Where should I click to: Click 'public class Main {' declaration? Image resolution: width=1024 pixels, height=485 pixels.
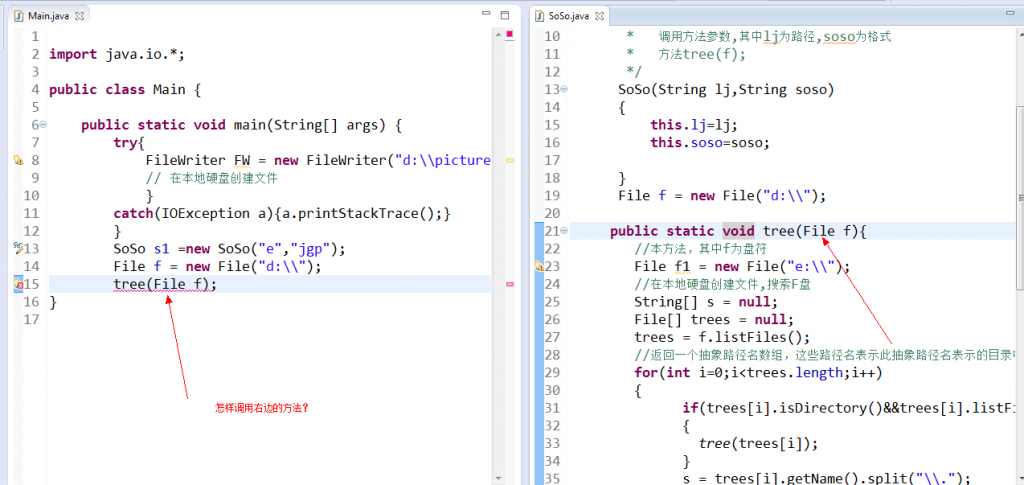pos(125,89)
